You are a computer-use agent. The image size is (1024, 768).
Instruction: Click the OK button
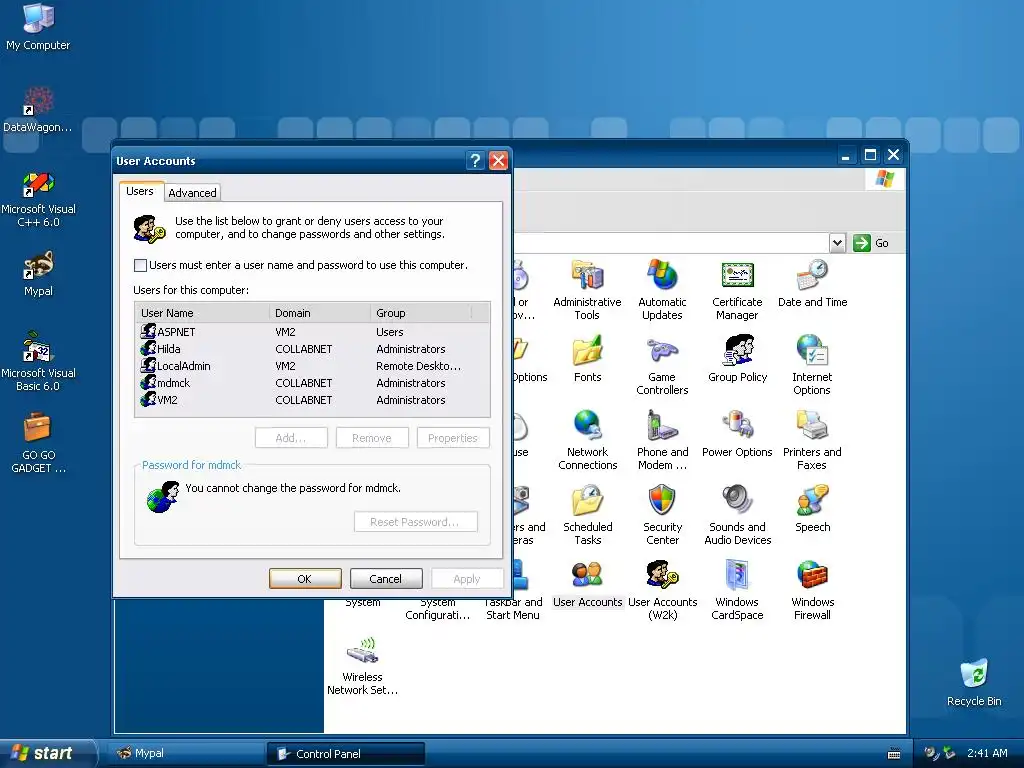click(x=305, y=579)
